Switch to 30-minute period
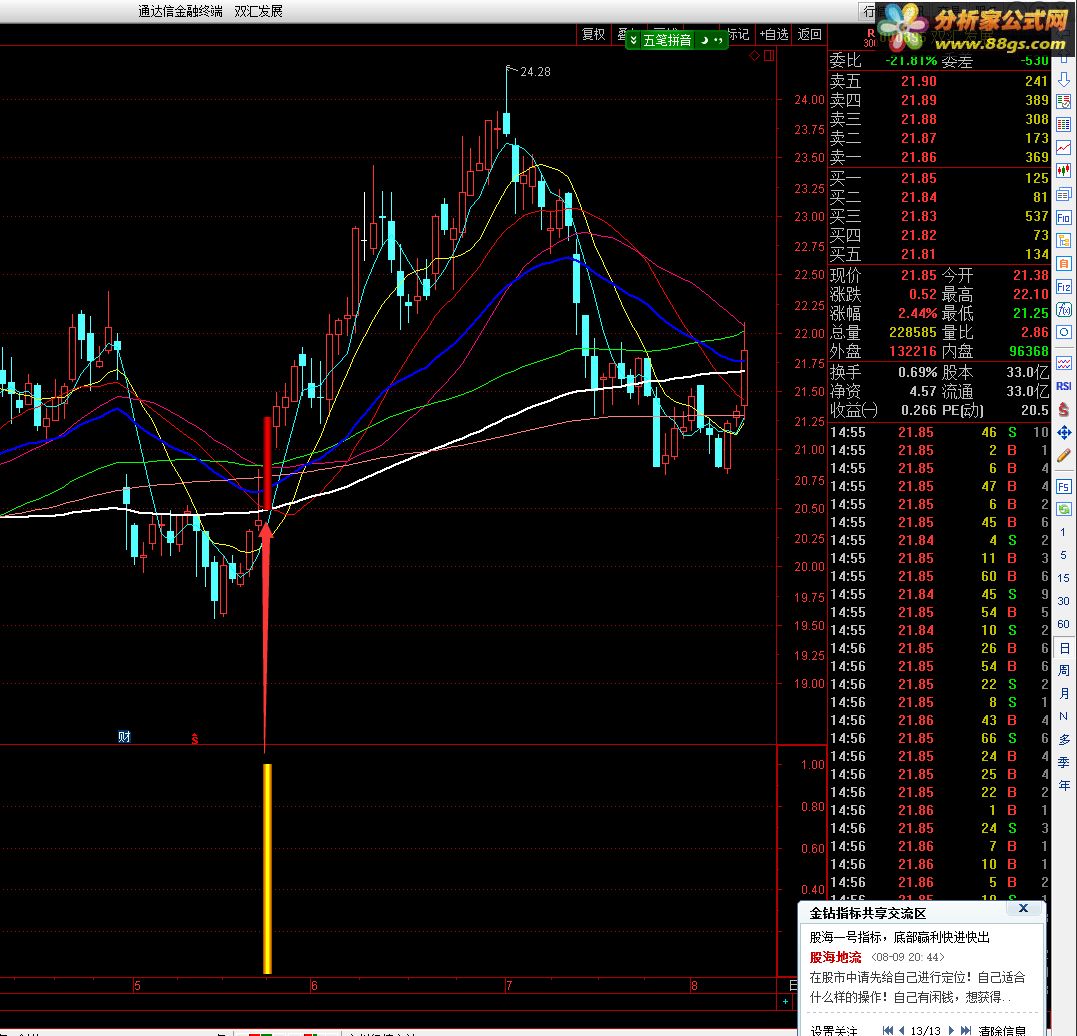The height and width of the screenshot is (1036, 1077). pyautogui.click(x=1063, y=600)
